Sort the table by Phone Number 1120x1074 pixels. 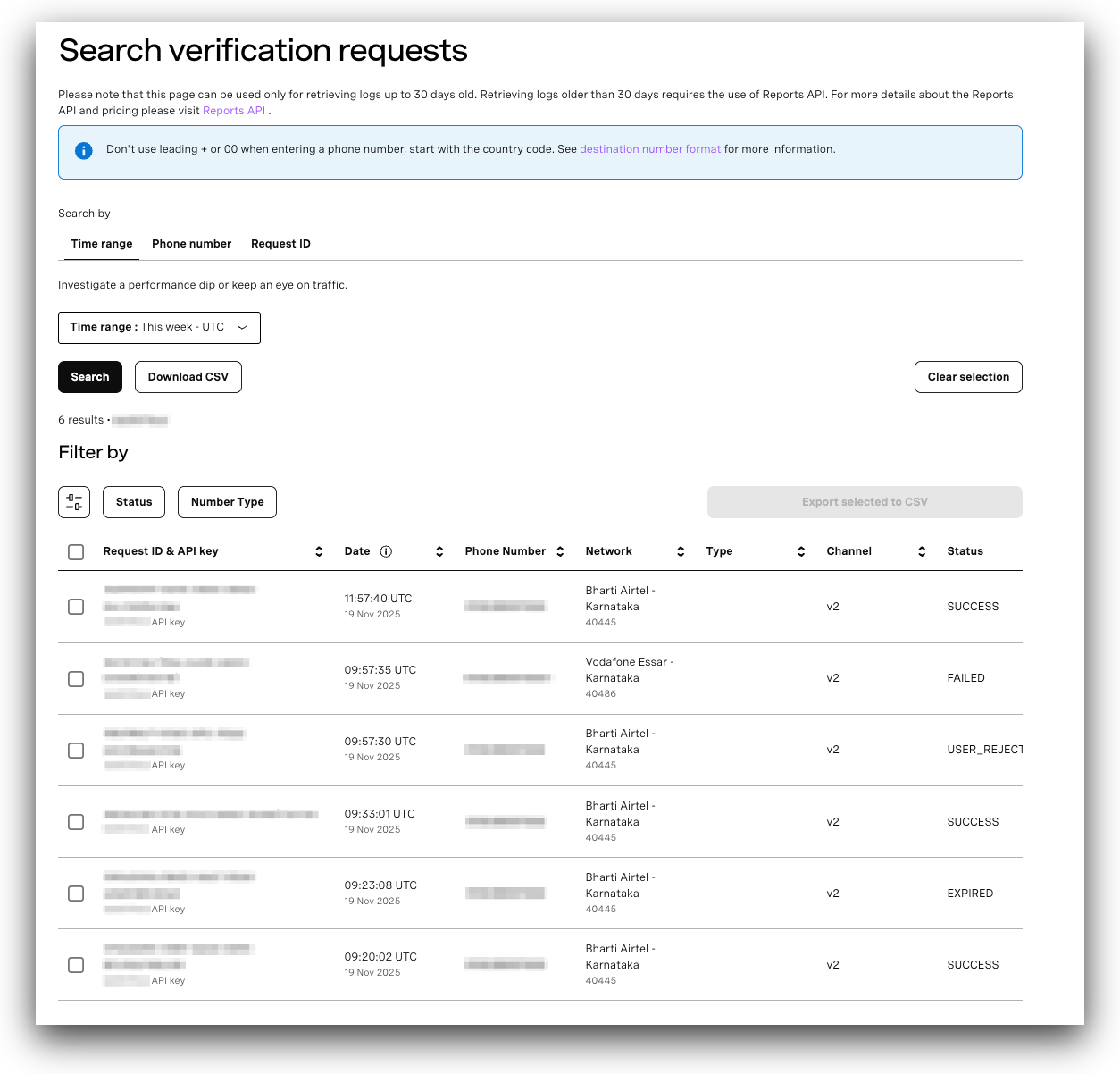560,551
